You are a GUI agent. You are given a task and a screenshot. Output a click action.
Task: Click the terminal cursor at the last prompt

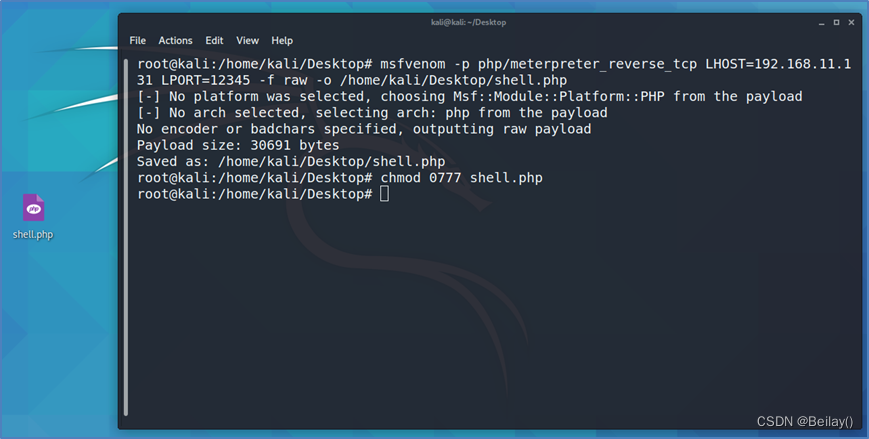pyautogui.click(x=385, y=194)
